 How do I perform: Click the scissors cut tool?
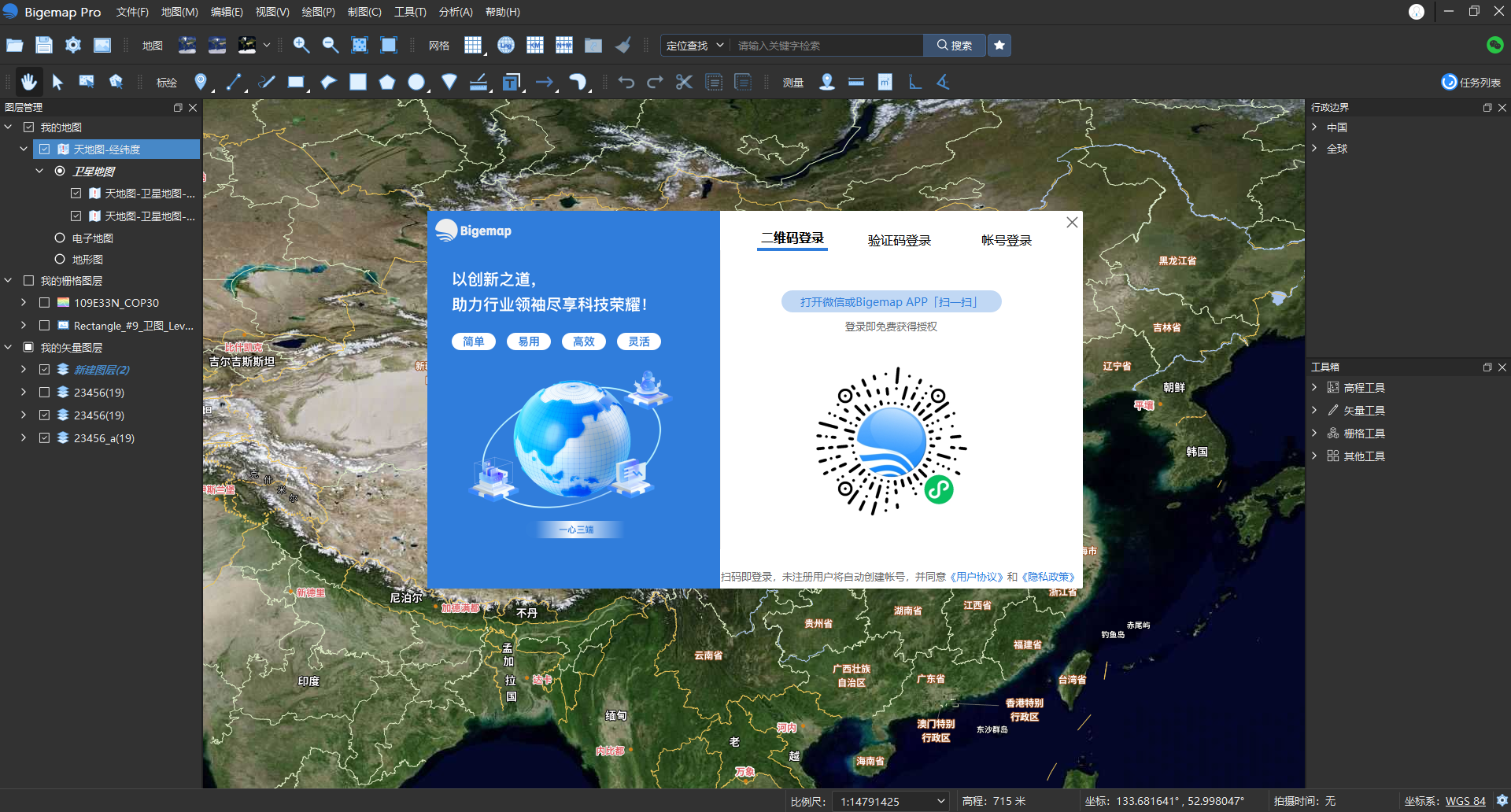point(684,82)
